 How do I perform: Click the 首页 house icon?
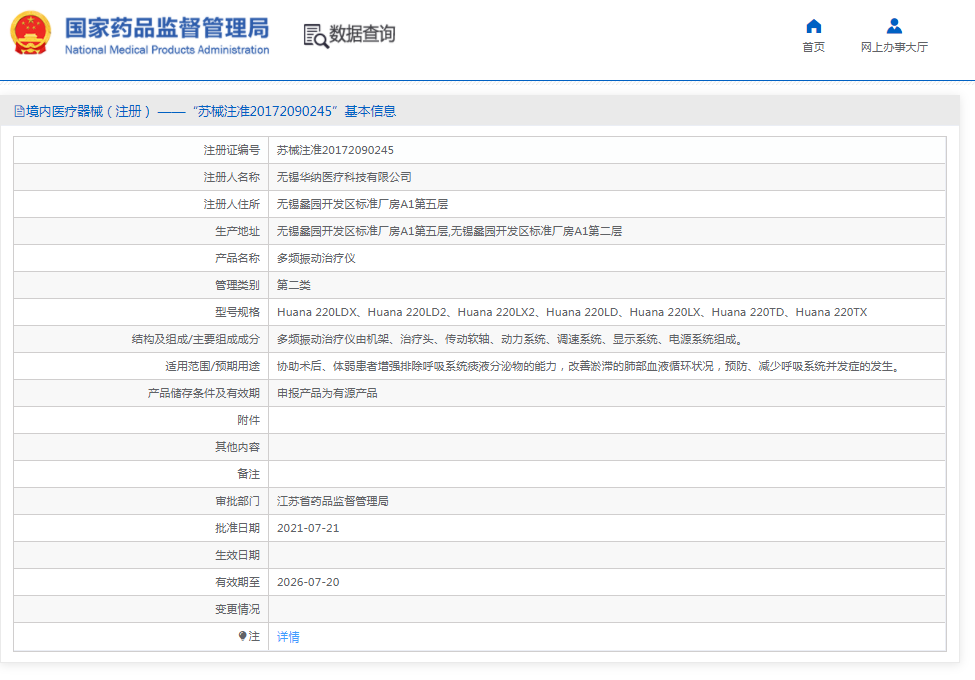(x=813, y=26)
